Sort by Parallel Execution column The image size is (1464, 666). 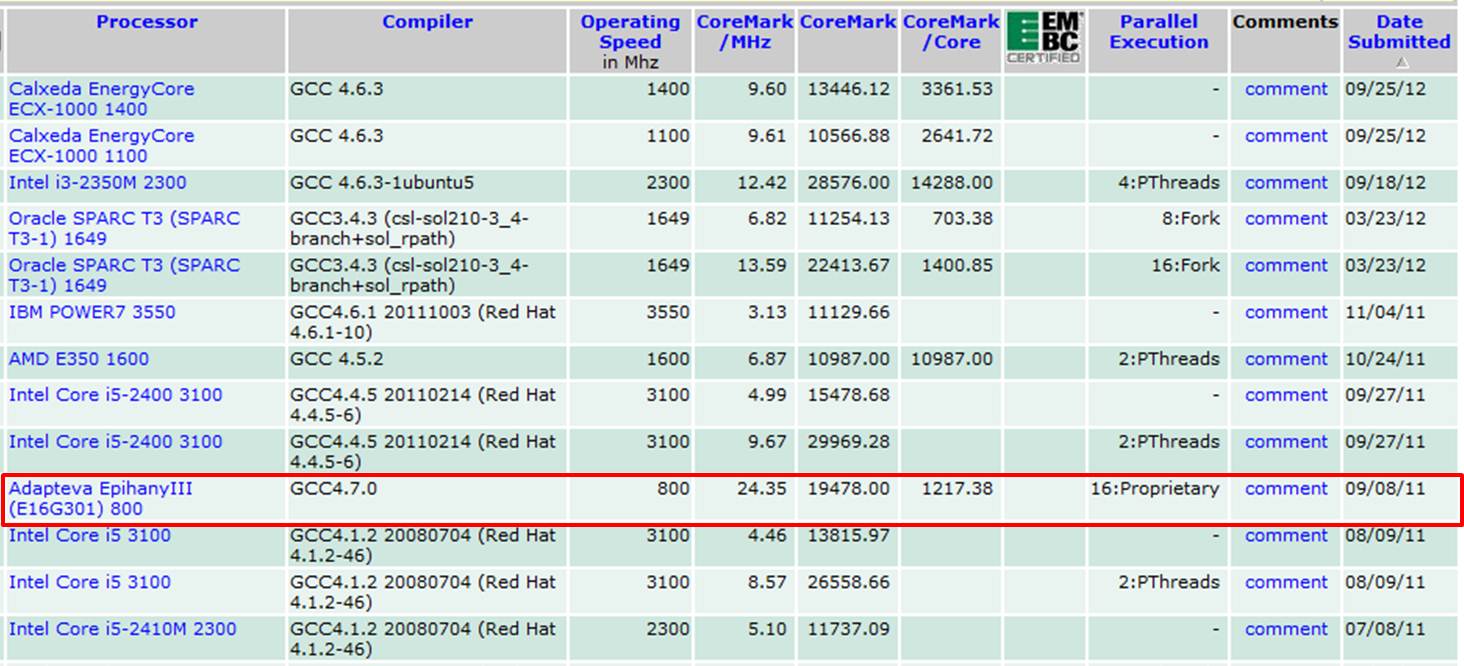point(1159,32)
